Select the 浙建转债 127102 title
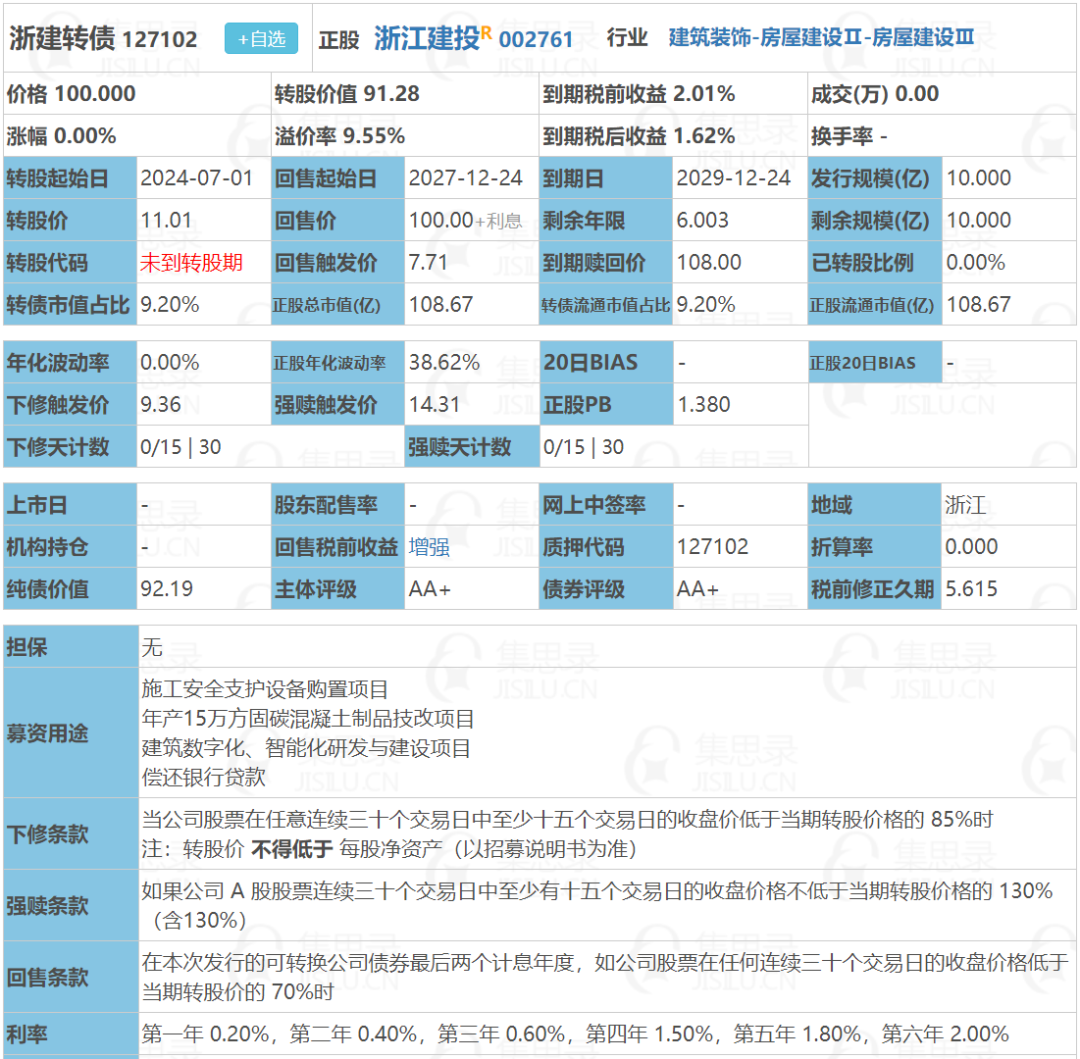The image size is (1080, 1059). (x=103, y=39)
